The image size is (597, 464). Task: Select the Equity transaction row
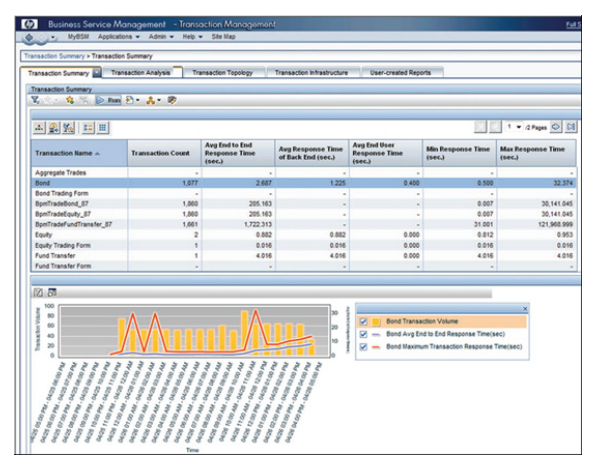click(x=304, y=235)
